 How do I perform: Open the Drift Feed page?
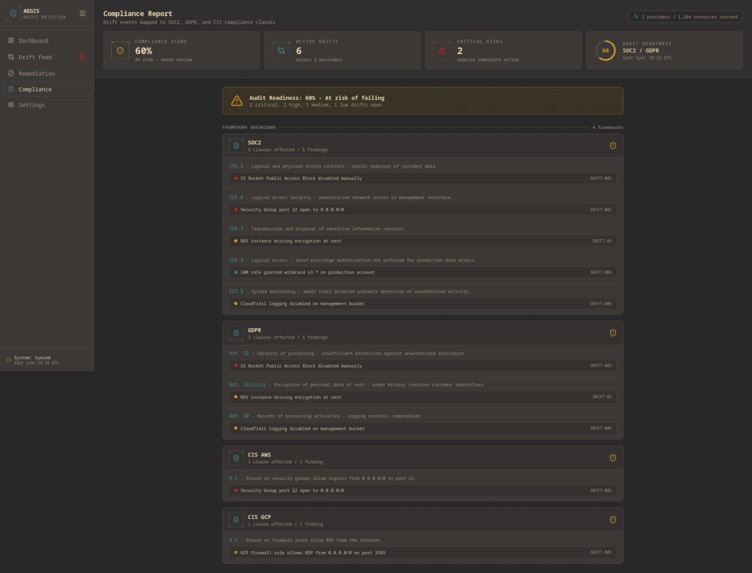[x=47, y=57]
